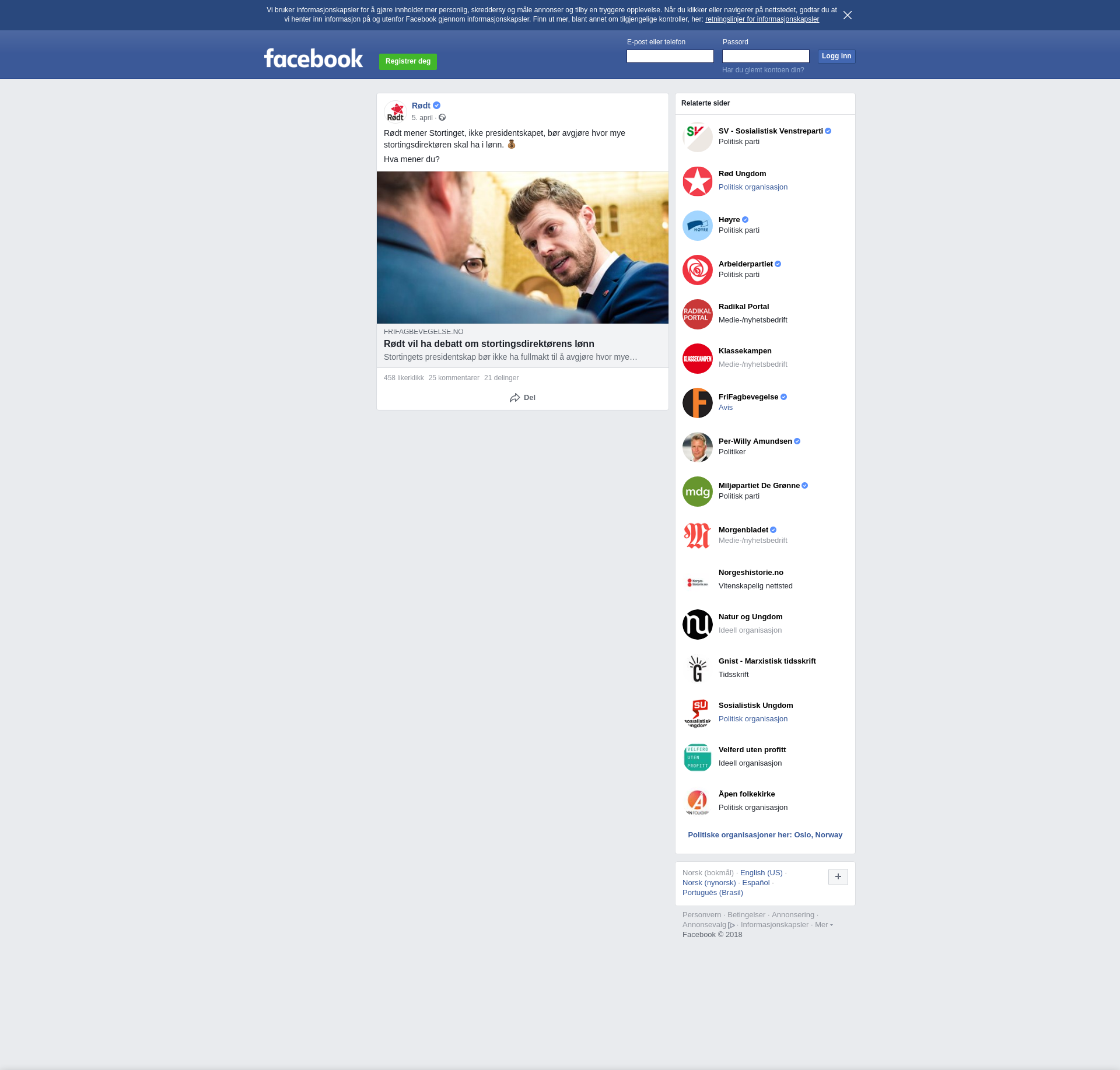Open Radikal Portal logo
The image size is (1120, 1070).
[x=698, y=314]
